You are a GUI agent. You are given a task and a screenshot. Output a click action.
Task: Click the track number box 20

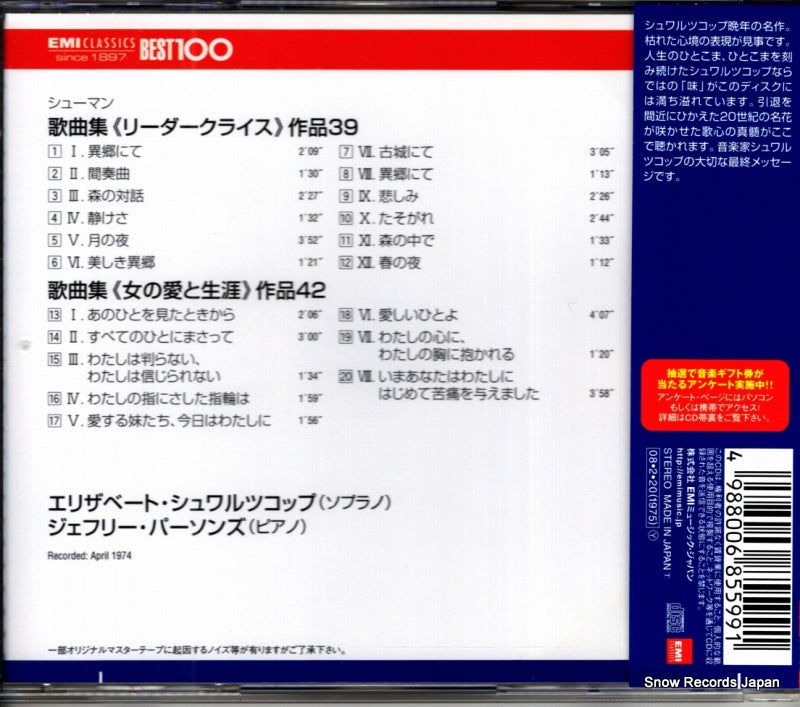[x=346, y=376]
